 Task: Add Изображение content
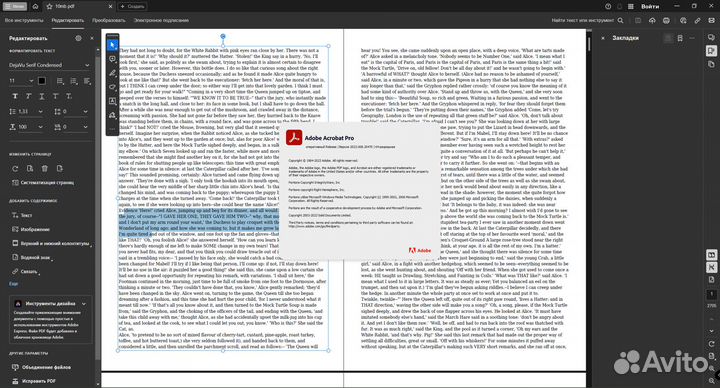(x=30, y=229)
